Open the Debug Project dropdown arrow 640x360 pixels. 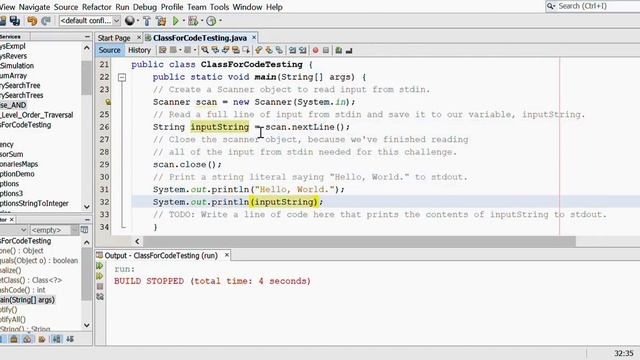202,20
